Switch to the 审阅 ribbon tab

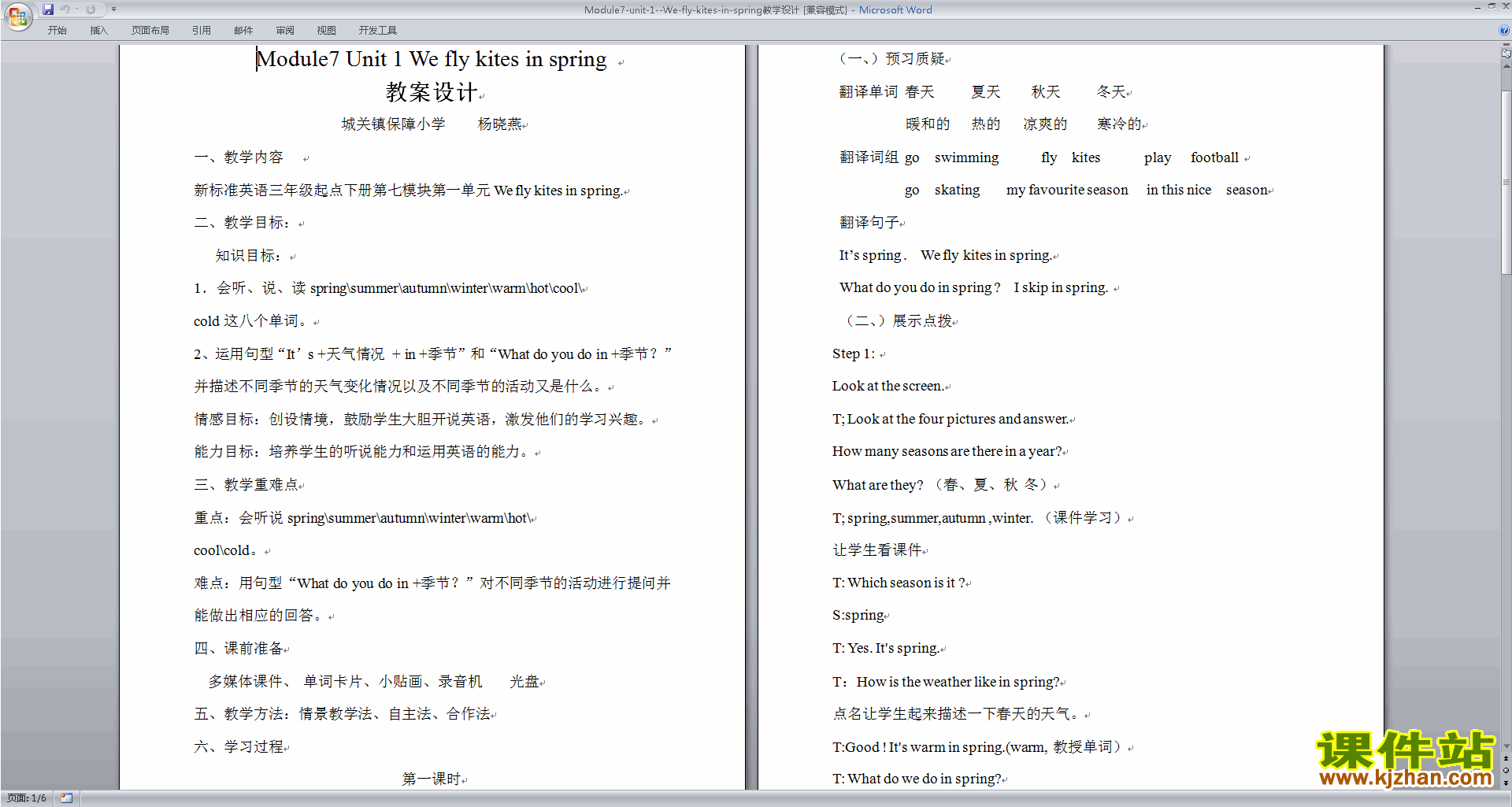tap(285, 31)
